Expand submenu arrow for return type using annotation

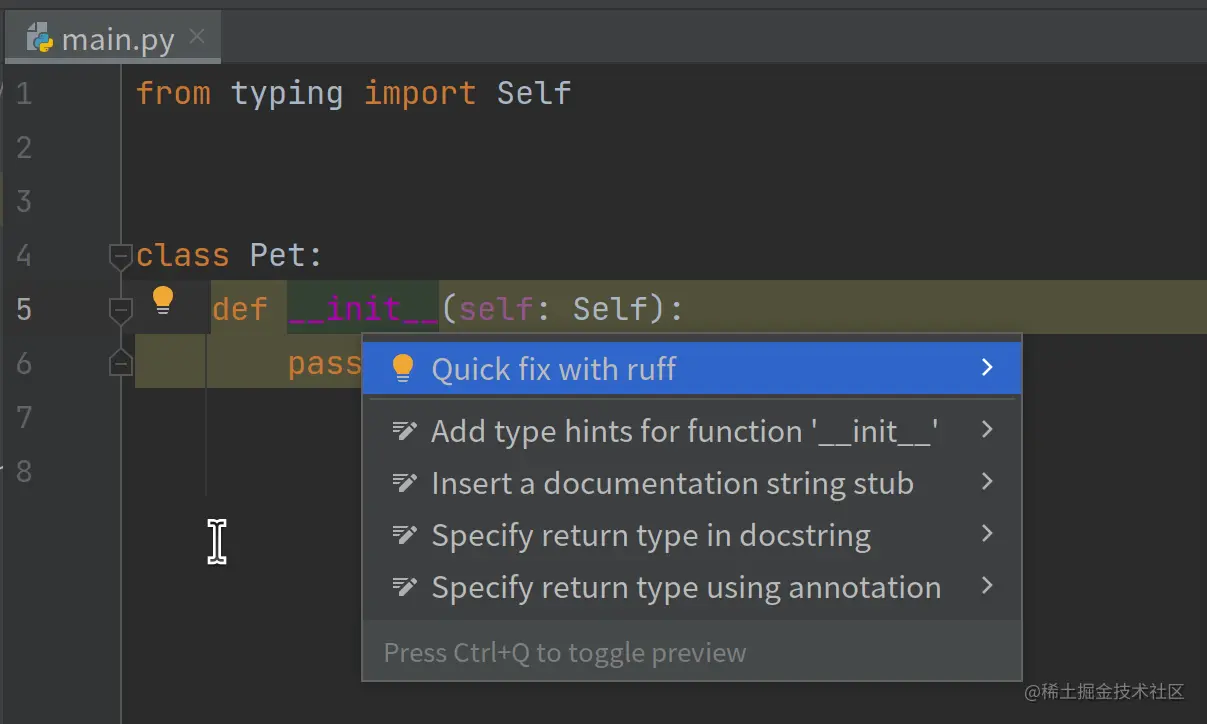987,585
